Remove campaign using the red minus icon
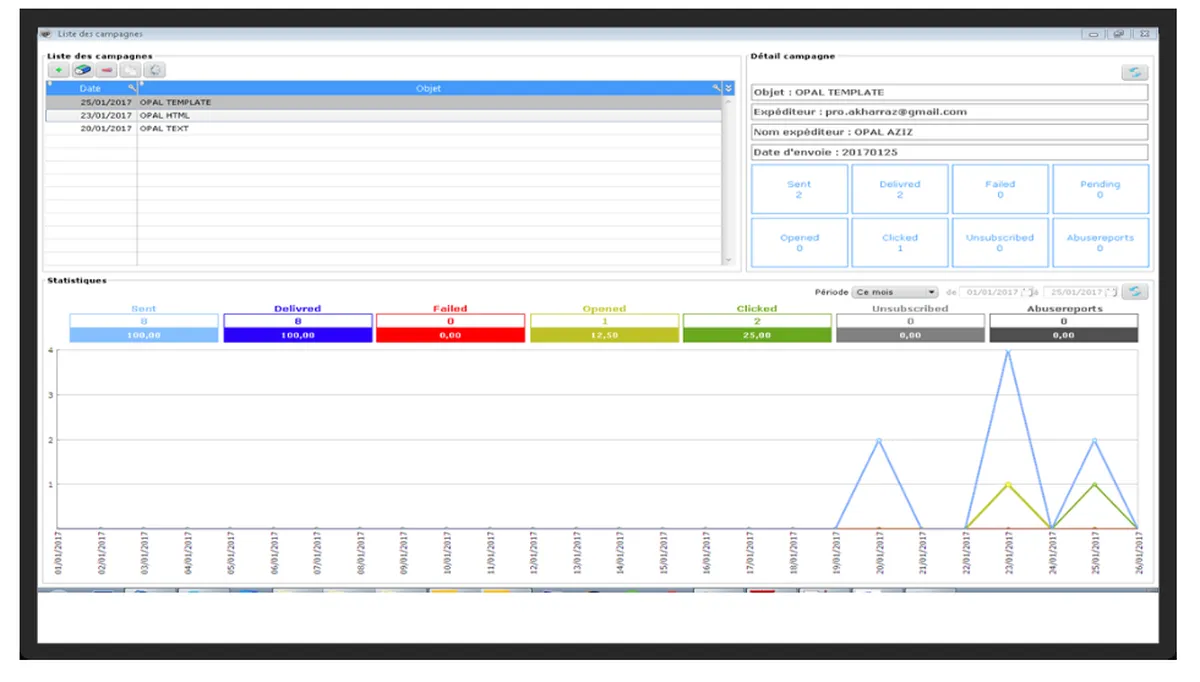Image resolution: width=1200 pixels, height=682 pixels. click(107, 70)
